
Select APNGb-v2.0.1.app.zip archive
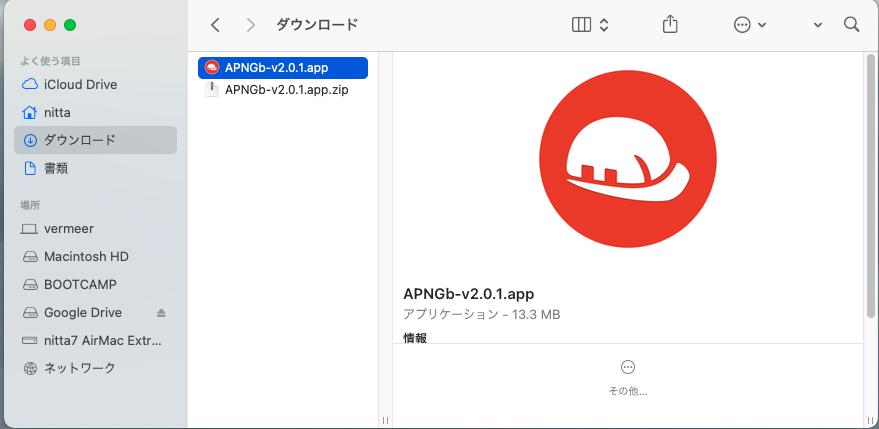coord(286,89)
